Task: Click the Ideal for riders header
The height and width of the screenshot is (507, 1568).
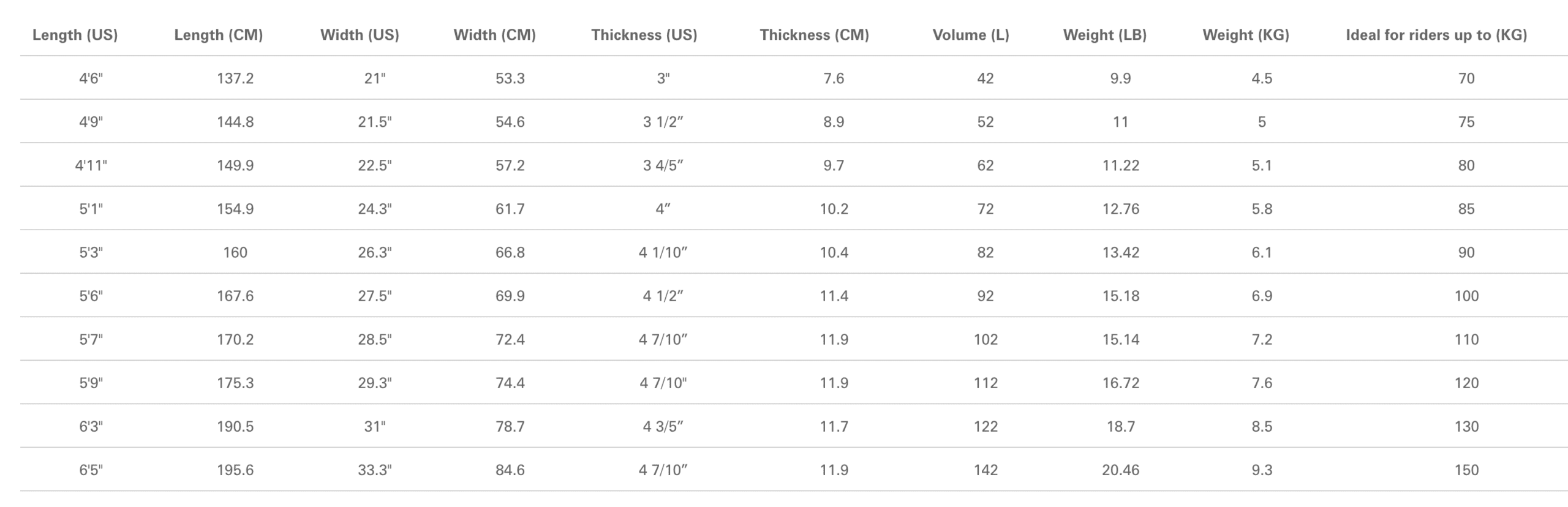Action: [x=1436, y=35]
